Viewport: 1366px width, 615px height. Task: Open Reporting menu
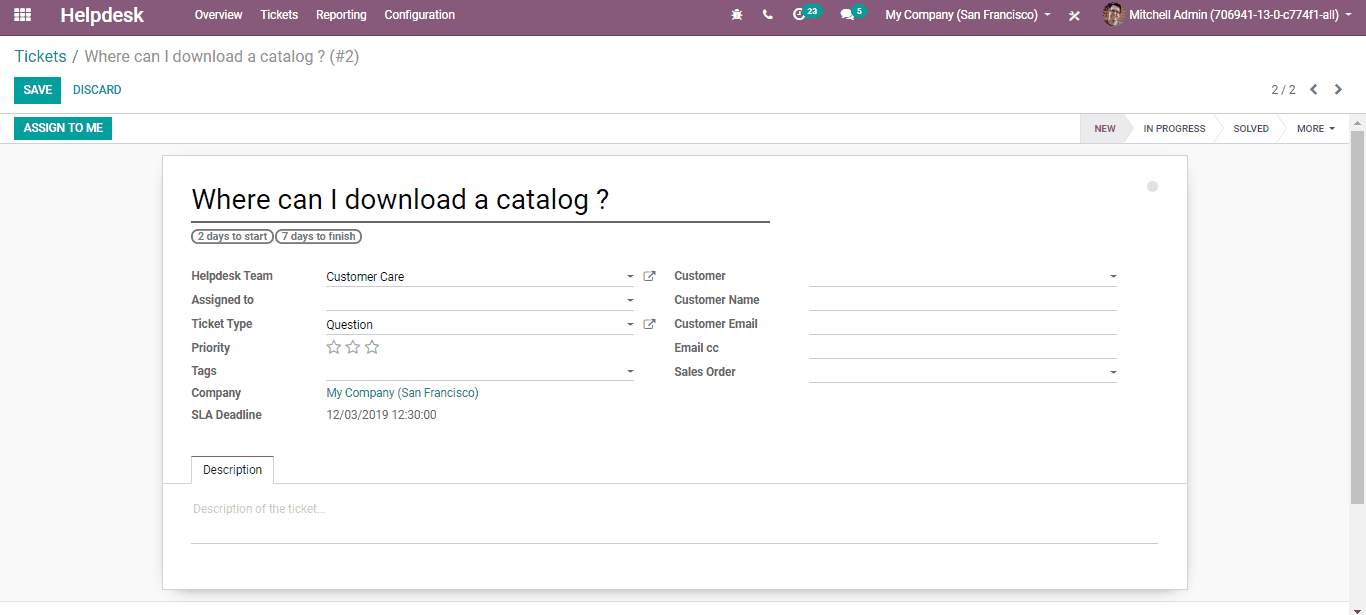click(x=341, y=15)
